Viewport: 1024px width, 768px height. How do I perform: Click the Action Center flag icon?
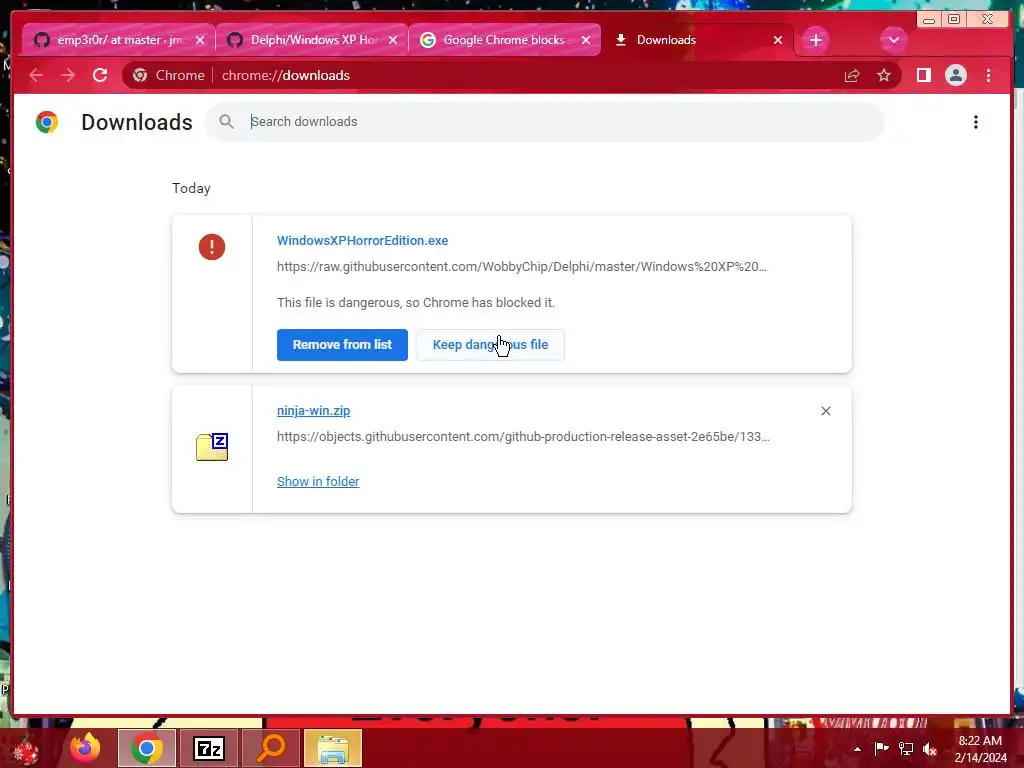[882, 749]
